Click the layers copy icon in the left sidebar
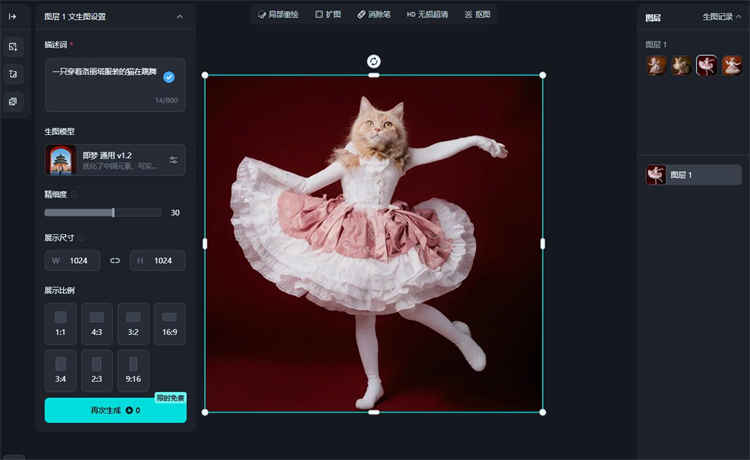 pyautogui.click(x=13, y=101)
